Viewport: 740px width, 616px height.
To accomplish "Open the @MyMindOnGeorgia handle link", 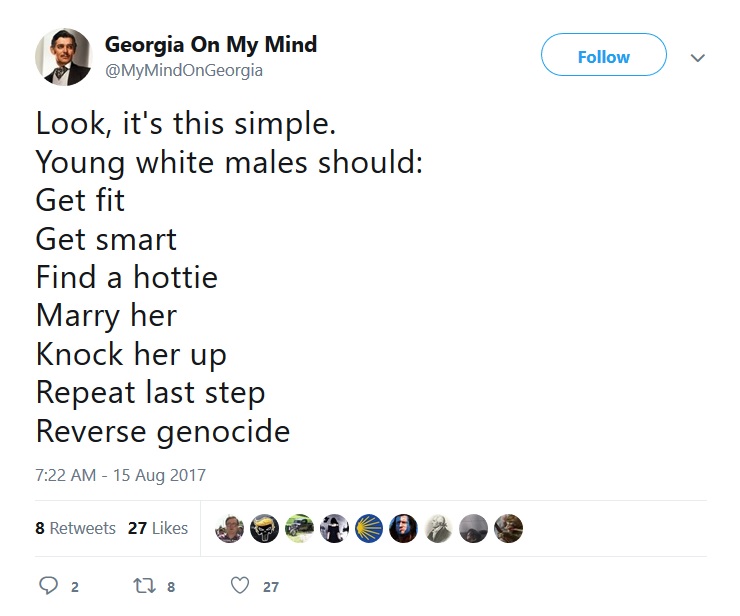I will pyautogui.click(x=184, y=70).
